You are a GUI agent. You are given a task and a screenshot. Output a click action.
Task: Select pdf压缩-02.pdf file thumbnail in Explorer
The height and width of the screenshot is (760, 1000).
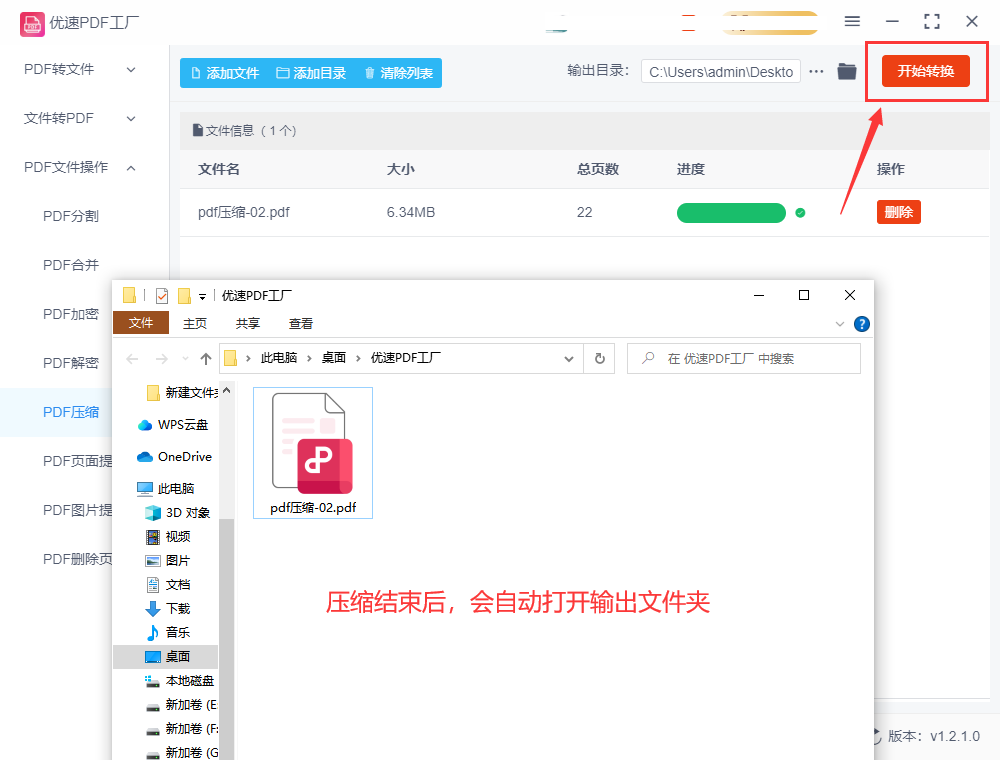(312, 453)
